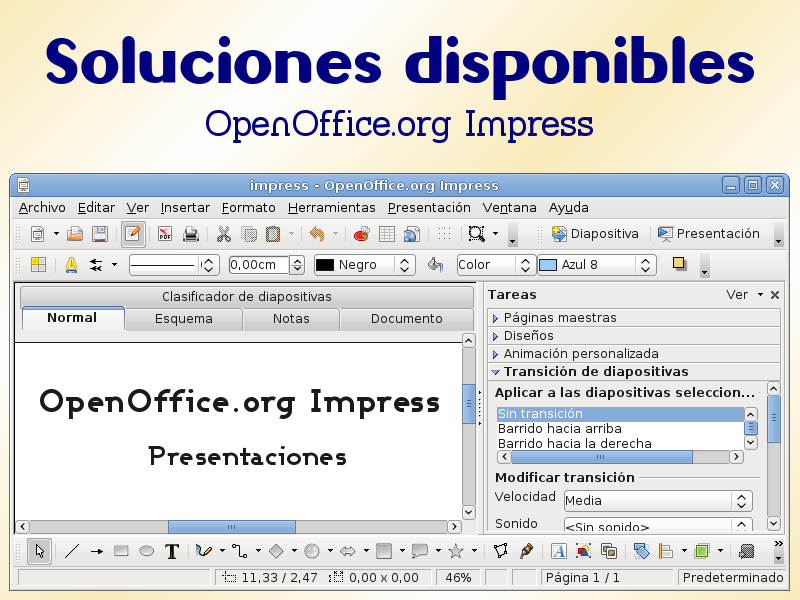Open the Velocidad dropdown showing Media
The image size is (800, 600).
click(657, 500)
